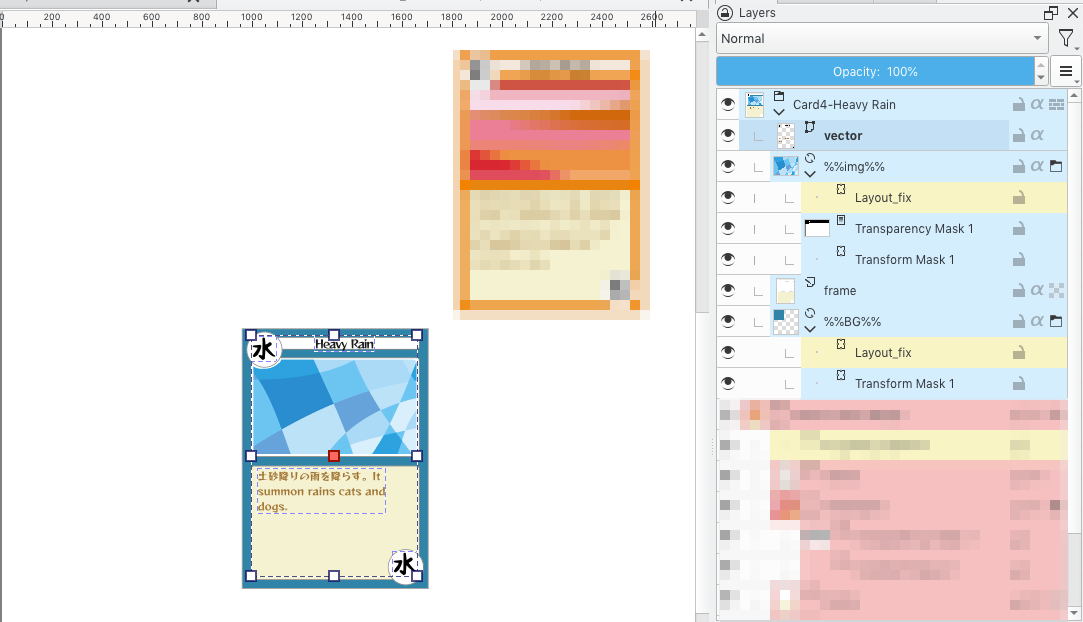
Task: Select the %%img%% layer row
Action: click(919, 166)
